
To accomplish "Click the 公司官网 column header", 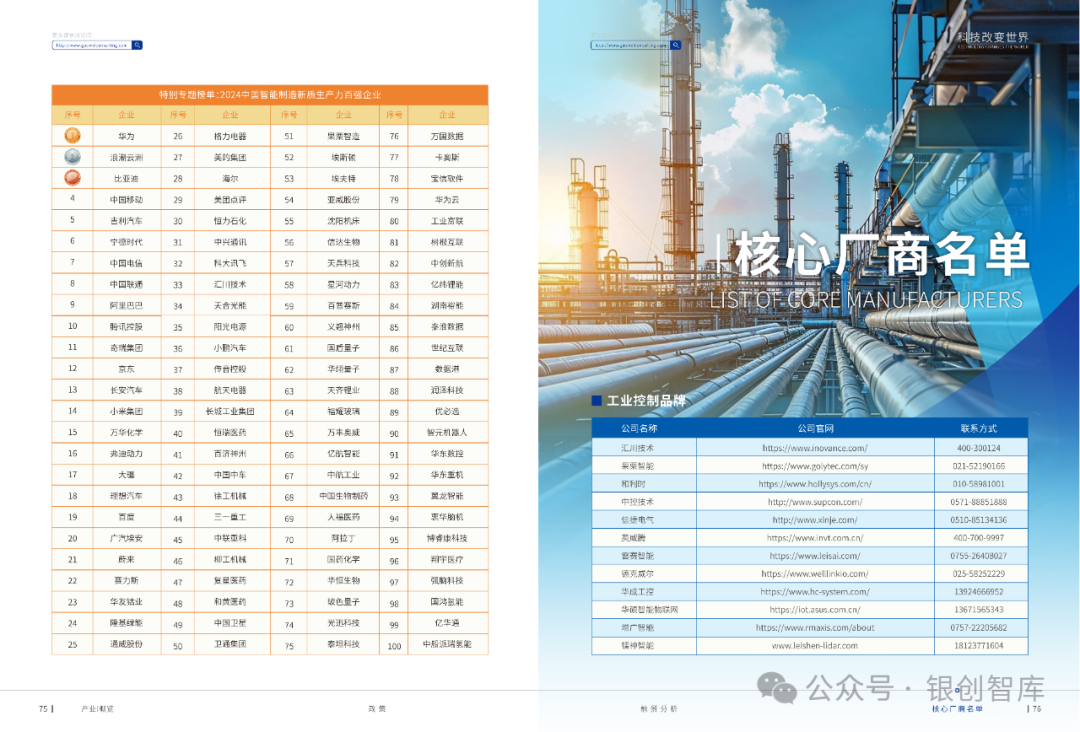I will (x=816, y=428).
